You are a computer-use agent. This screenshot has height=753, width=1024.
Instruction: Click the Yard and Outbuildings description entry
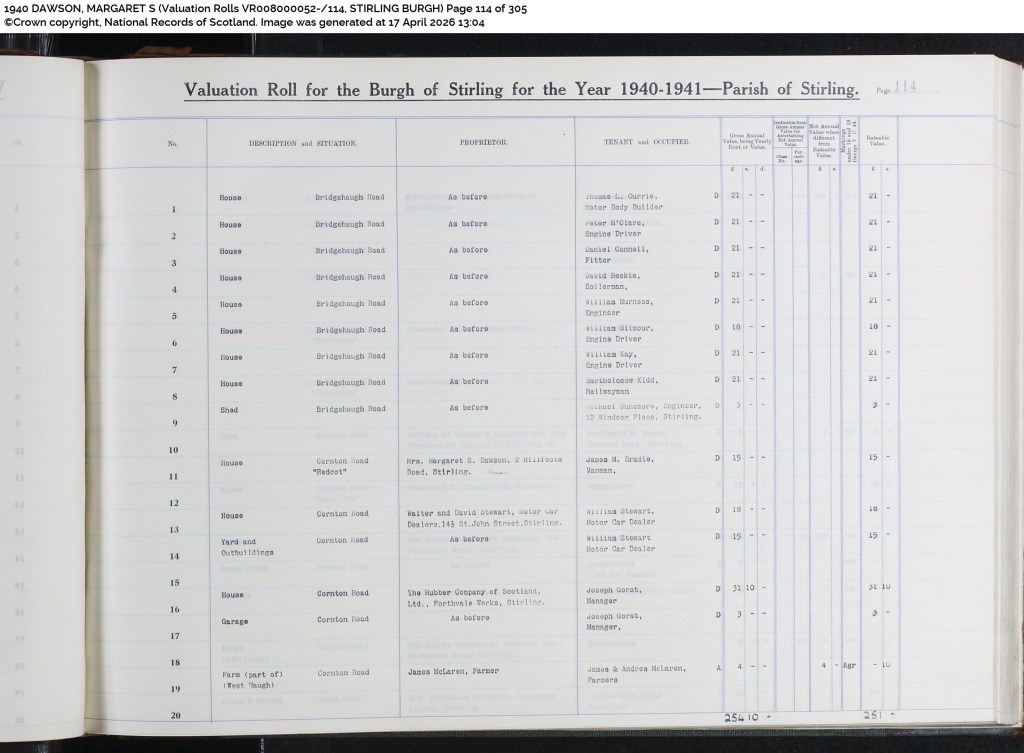(248, 547)
